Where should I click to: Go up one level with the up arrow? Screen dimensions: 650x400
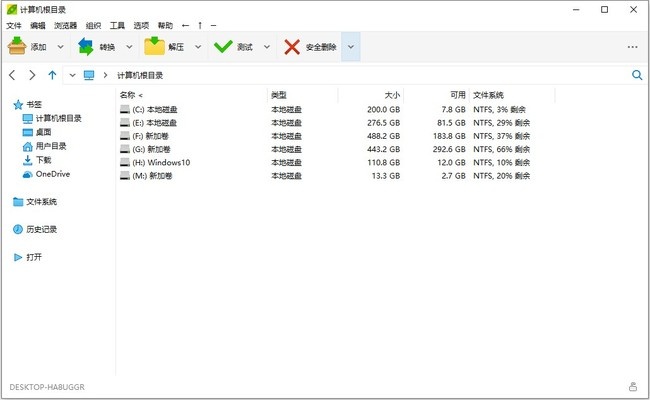click(52, 75)
